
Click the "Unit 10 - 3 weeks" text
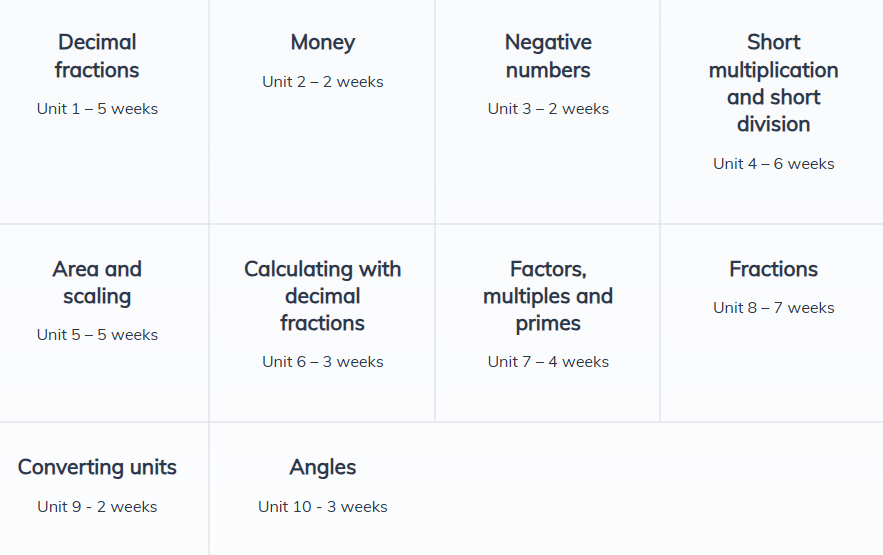[322, 507]
